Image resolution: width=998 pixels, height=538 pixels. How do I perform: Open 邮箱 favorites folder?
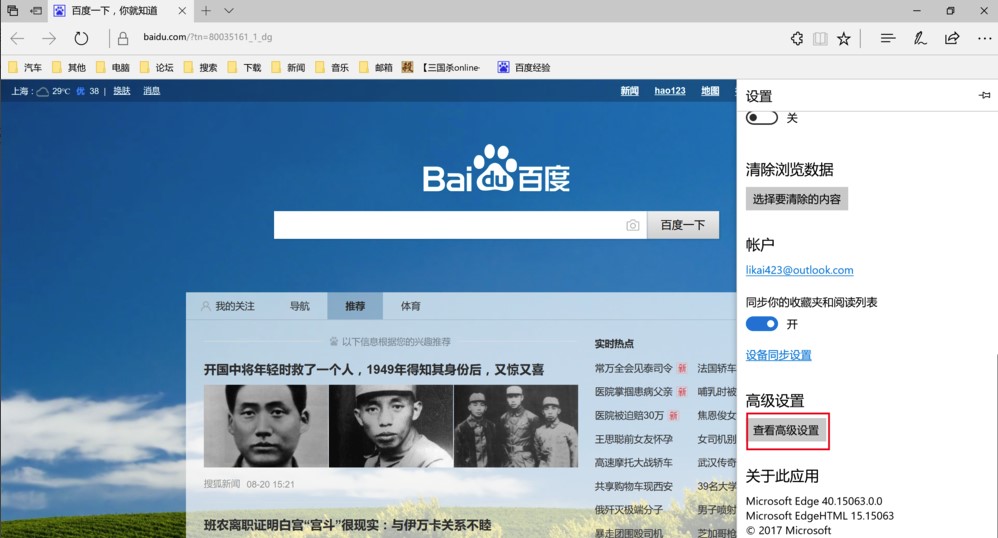(x=376, y=67)
